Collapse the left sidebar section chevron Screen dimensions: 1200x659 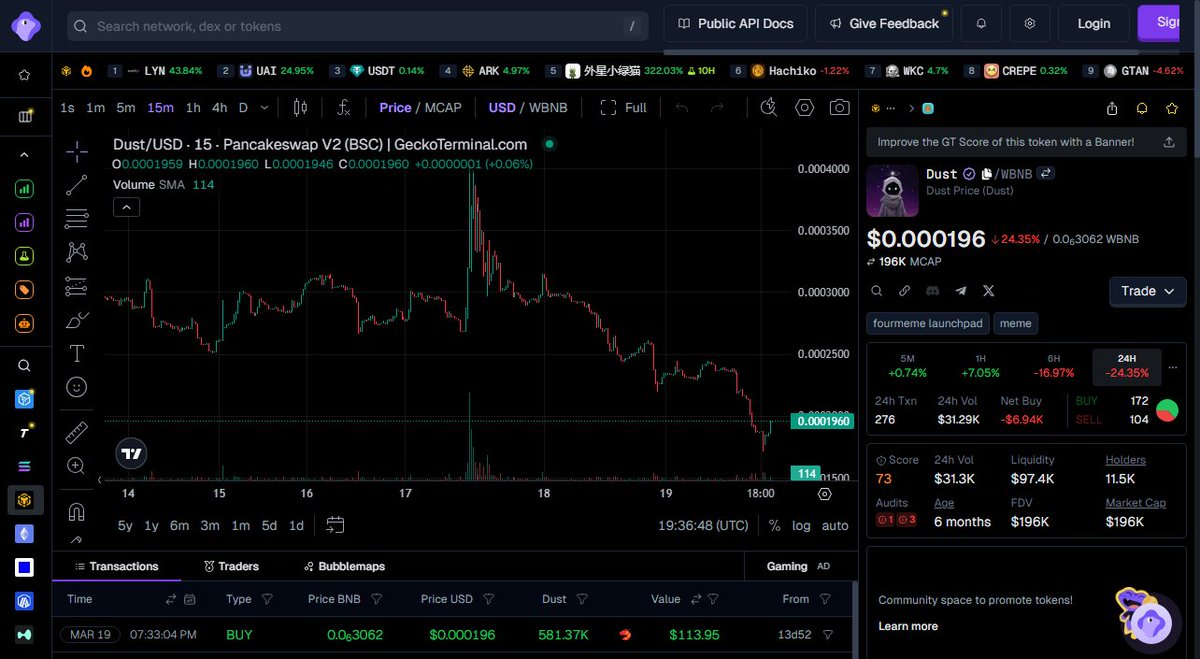pyautogui.click(x=25, y=155)
